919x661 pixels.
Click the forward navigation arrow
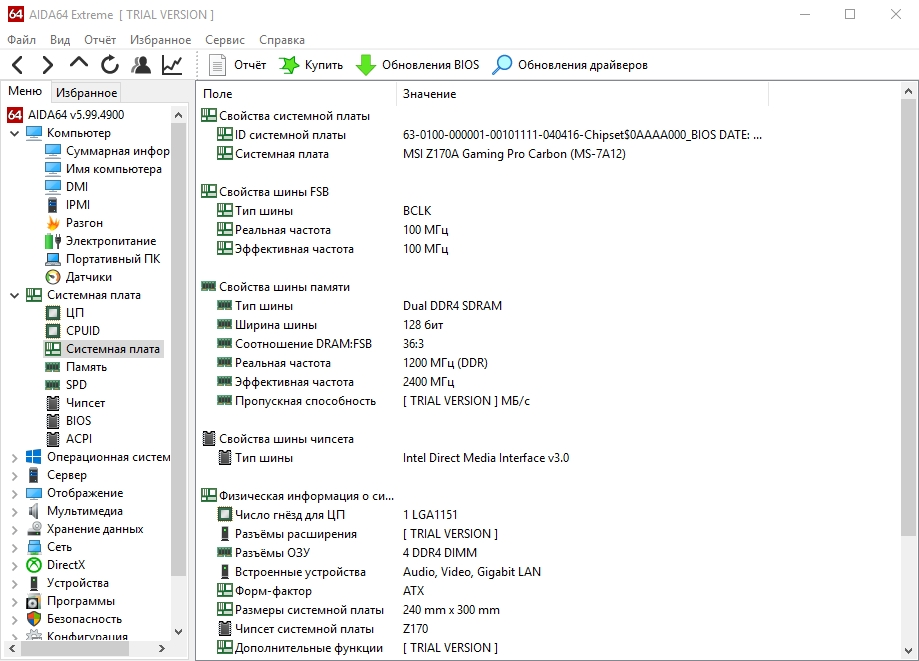[48, 64]
